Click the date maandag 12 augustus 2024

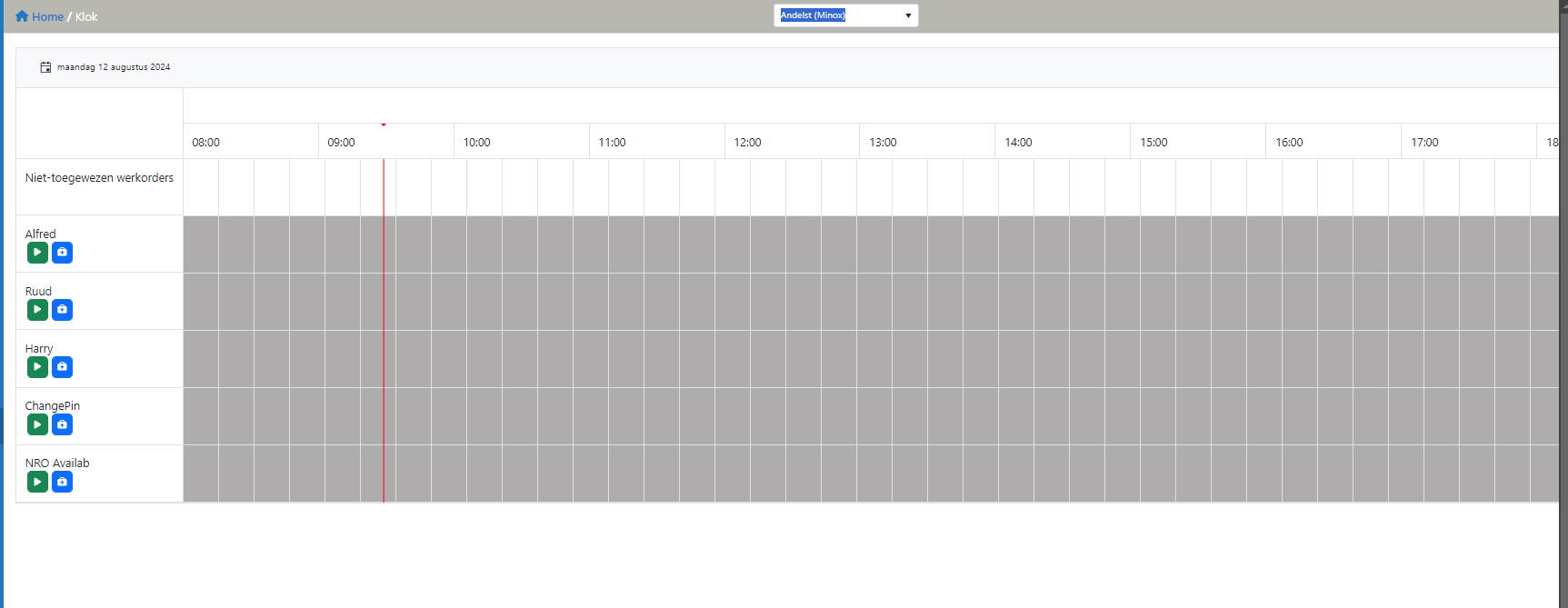coord(114,67)
